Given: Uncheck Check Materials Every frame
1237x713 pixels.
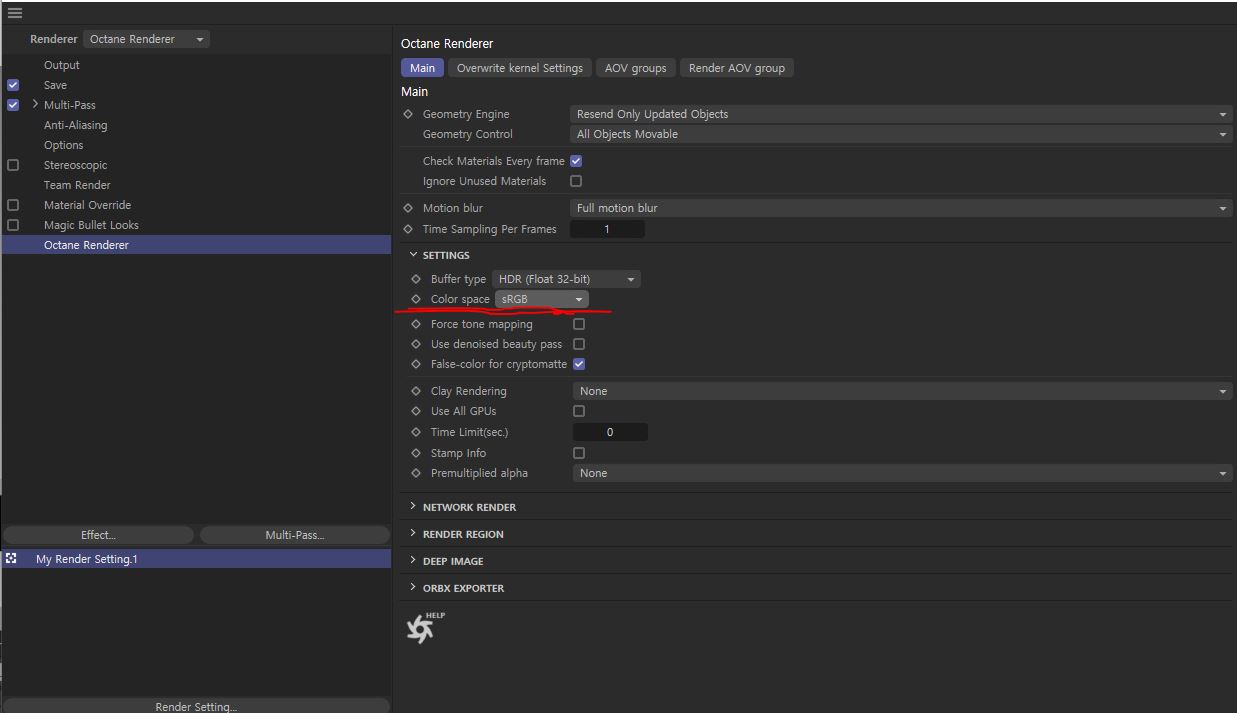Looking at the screenshot, I should [576, 161].
